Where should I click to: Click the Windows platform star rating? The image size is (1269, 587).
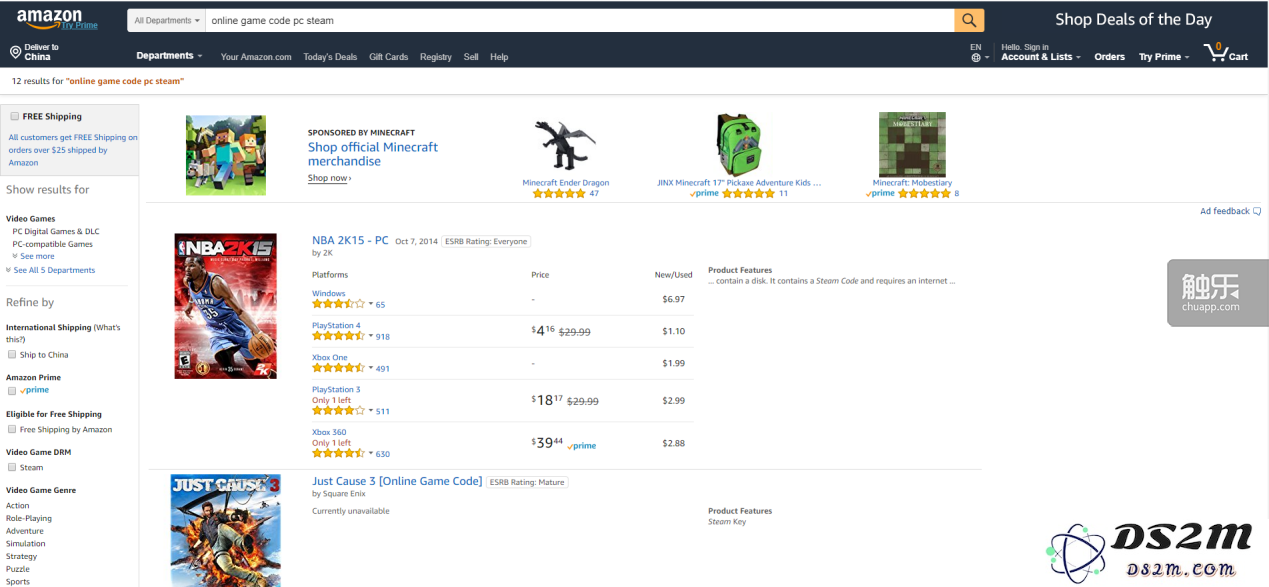pyautogui.click(x=338, y=304)
